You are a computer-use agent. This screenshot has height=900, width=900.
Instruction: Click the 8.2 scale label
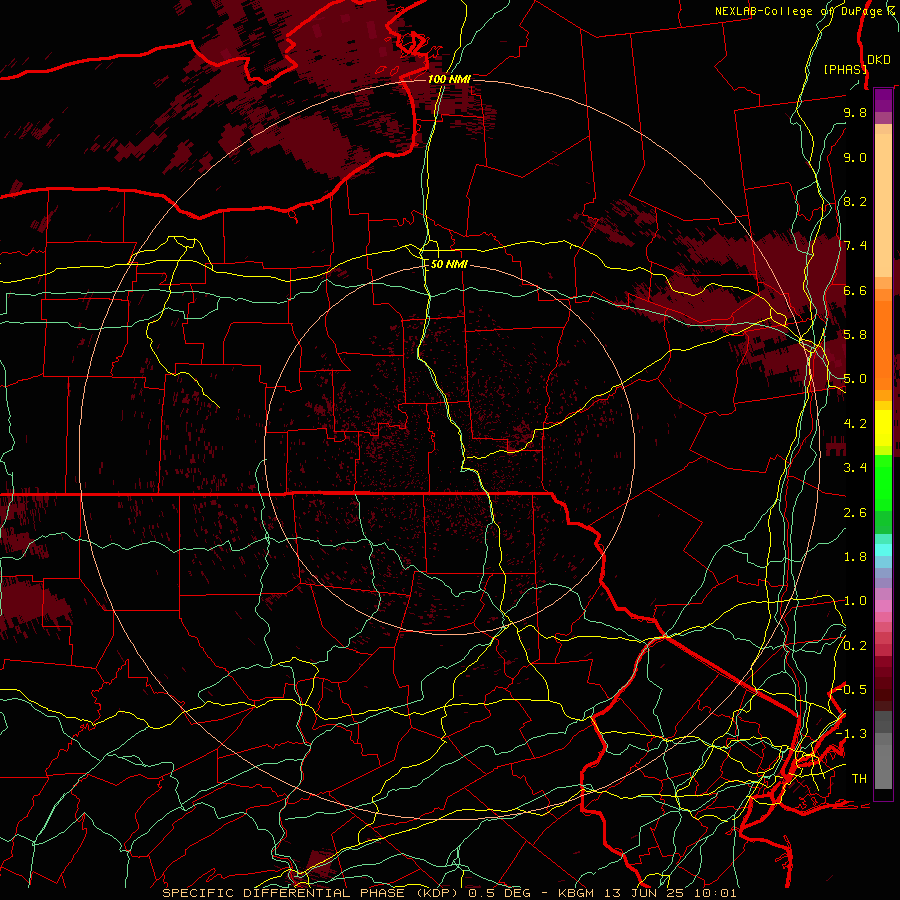tap(855, 201)
